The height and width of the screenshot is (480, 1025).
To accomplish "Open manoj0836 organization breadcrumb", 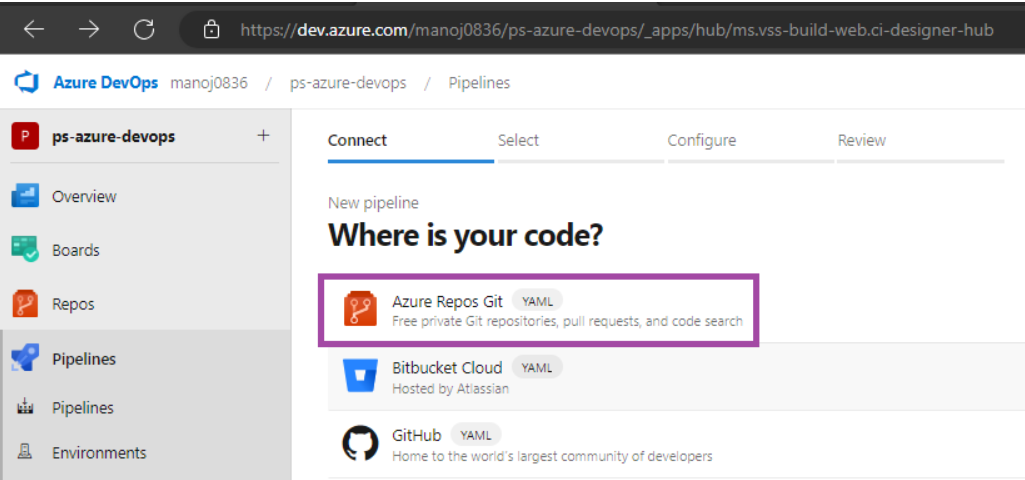I will [209, 83].
